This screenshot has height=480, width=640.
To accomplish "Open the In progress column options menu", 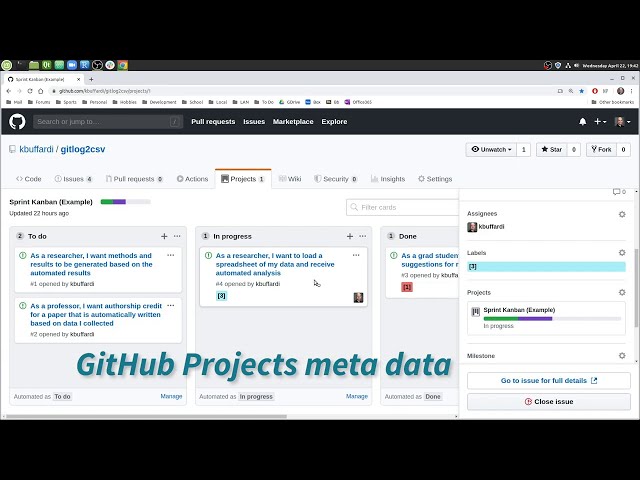I will [362, 236].
